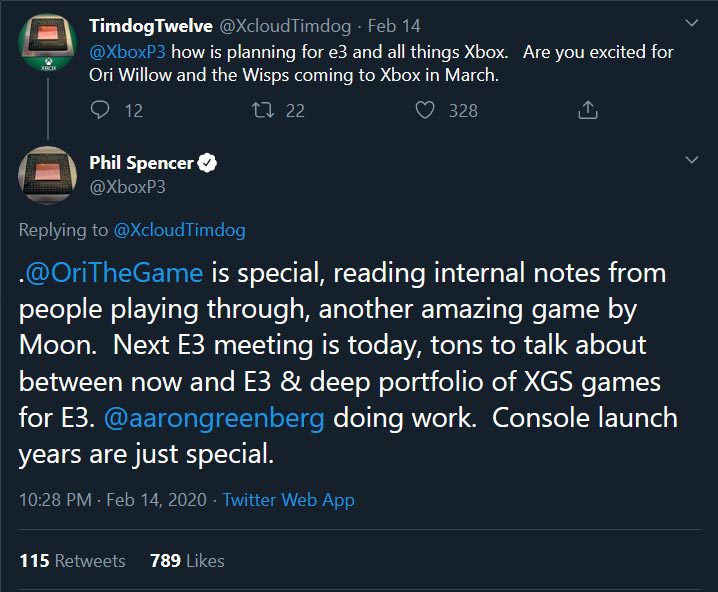Viewport: 718px width, 592px height.
Task: View the 789 Likes list
Action: coord(187,560)
